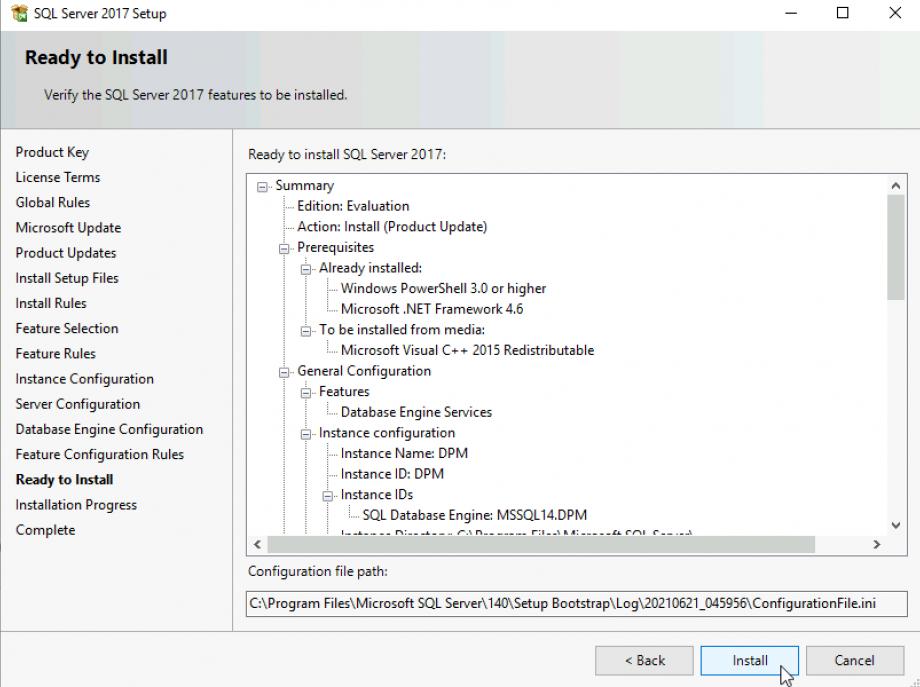Collapse the Instance IDs node

pyautogui.click(x=327, y=494)
